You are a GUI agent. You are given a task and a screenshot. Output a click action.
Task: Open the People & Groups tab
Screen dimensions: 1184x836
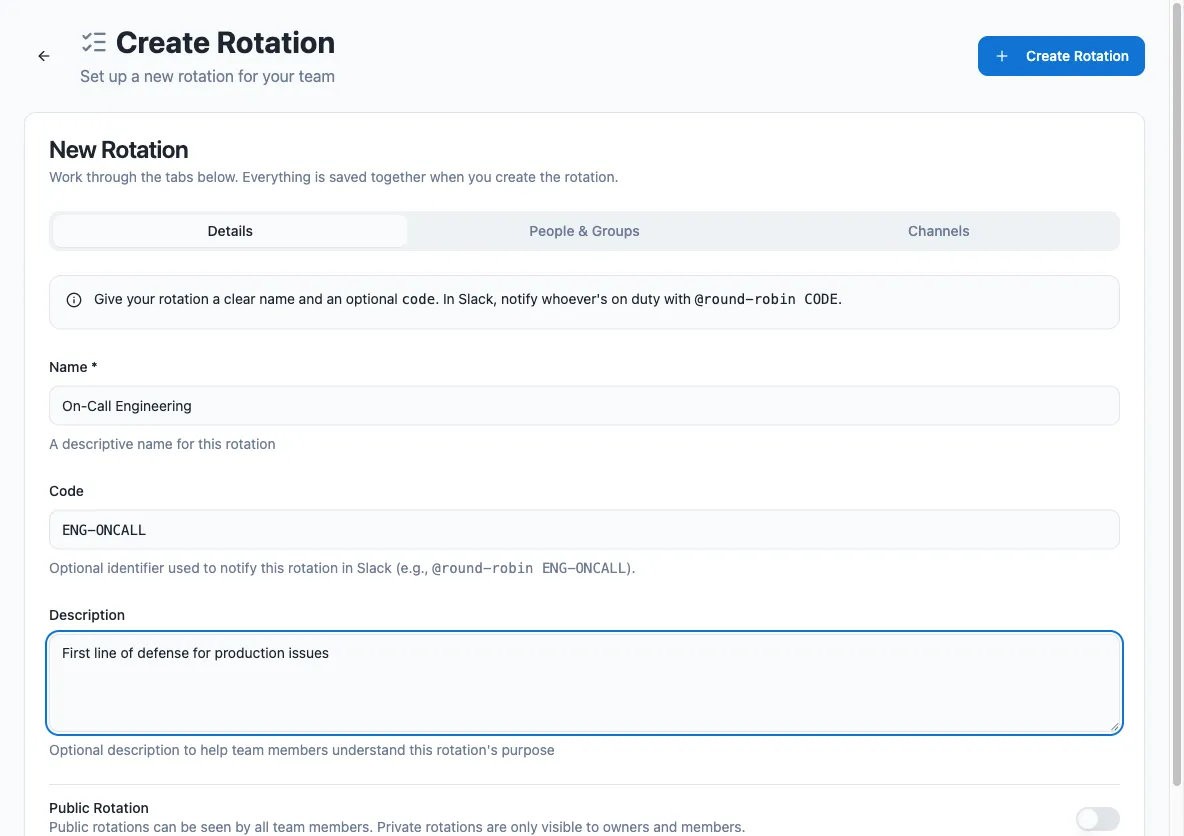click(x=584, y=231)
